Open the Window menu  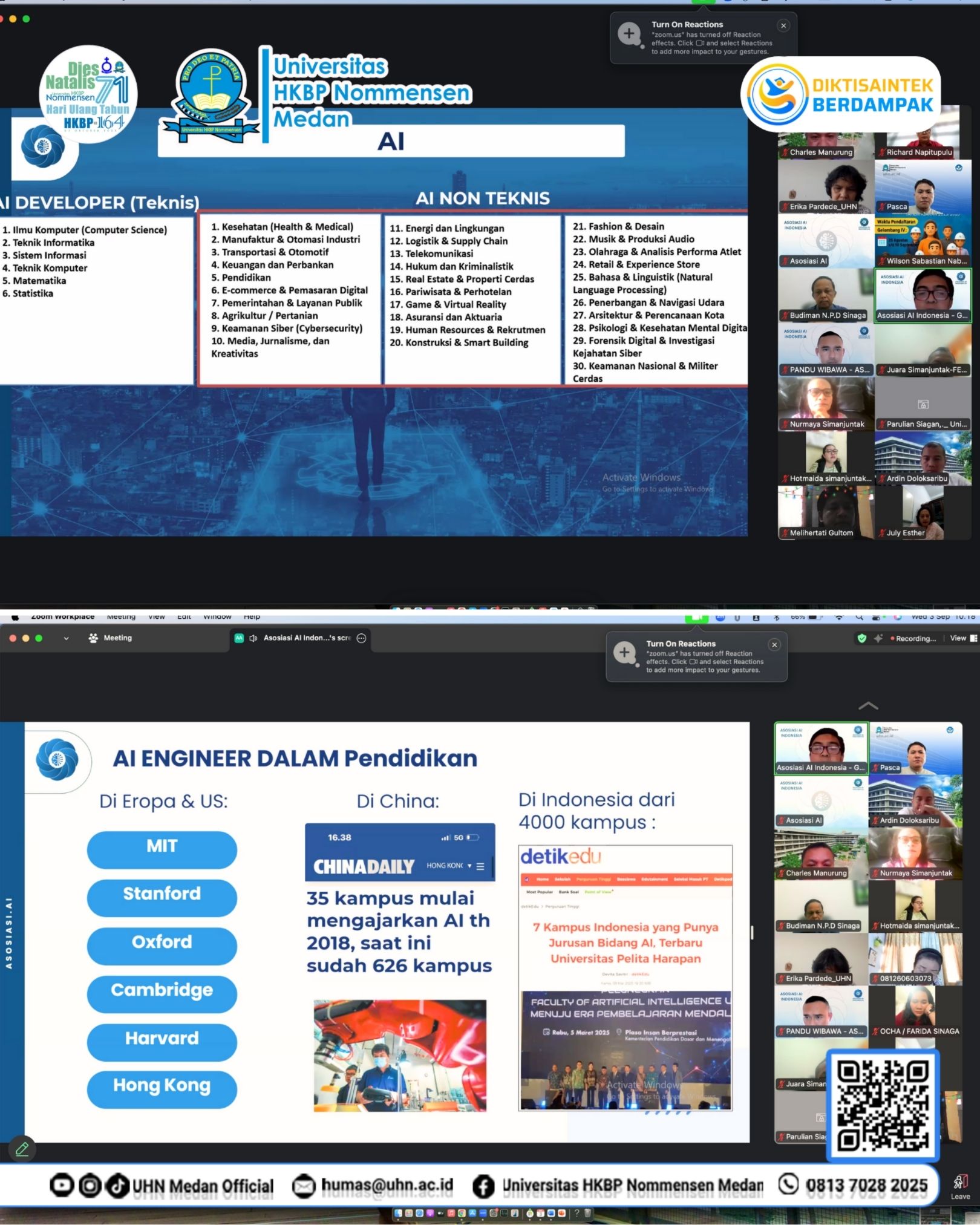(x=217, y=616)
